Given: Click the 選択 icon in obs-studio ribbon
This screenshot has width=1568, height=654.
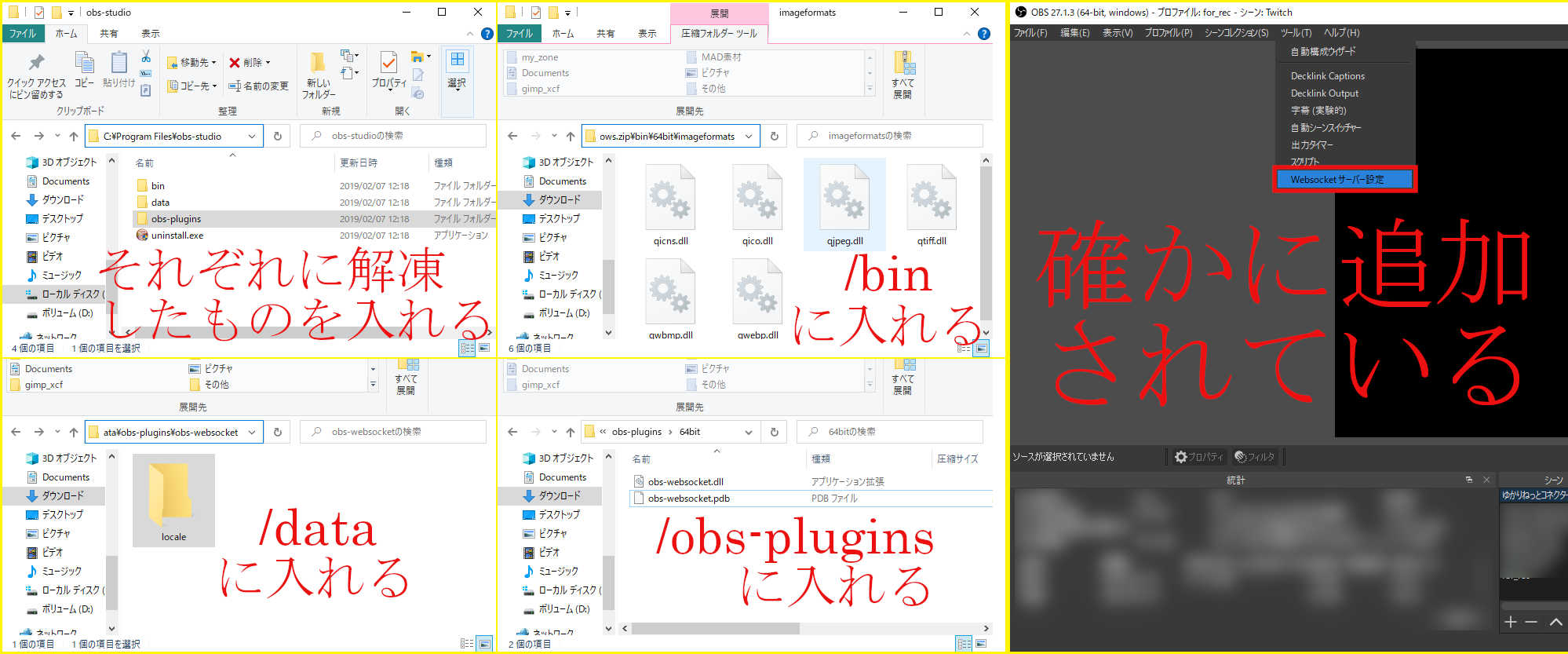Looking at the screenshot, I should pos(458,60).
